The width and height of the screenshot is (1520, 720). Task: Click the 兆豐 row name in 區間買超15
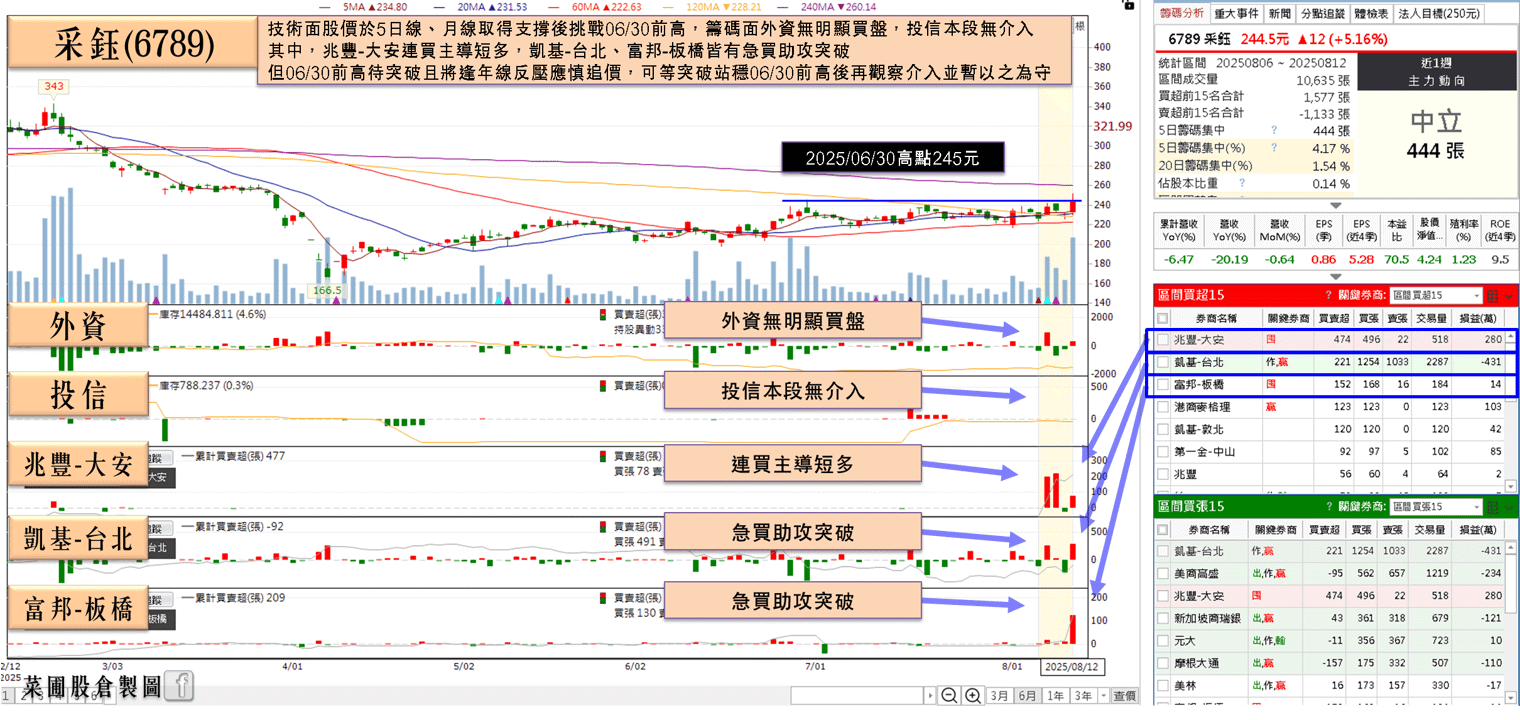coord(1185,473)
